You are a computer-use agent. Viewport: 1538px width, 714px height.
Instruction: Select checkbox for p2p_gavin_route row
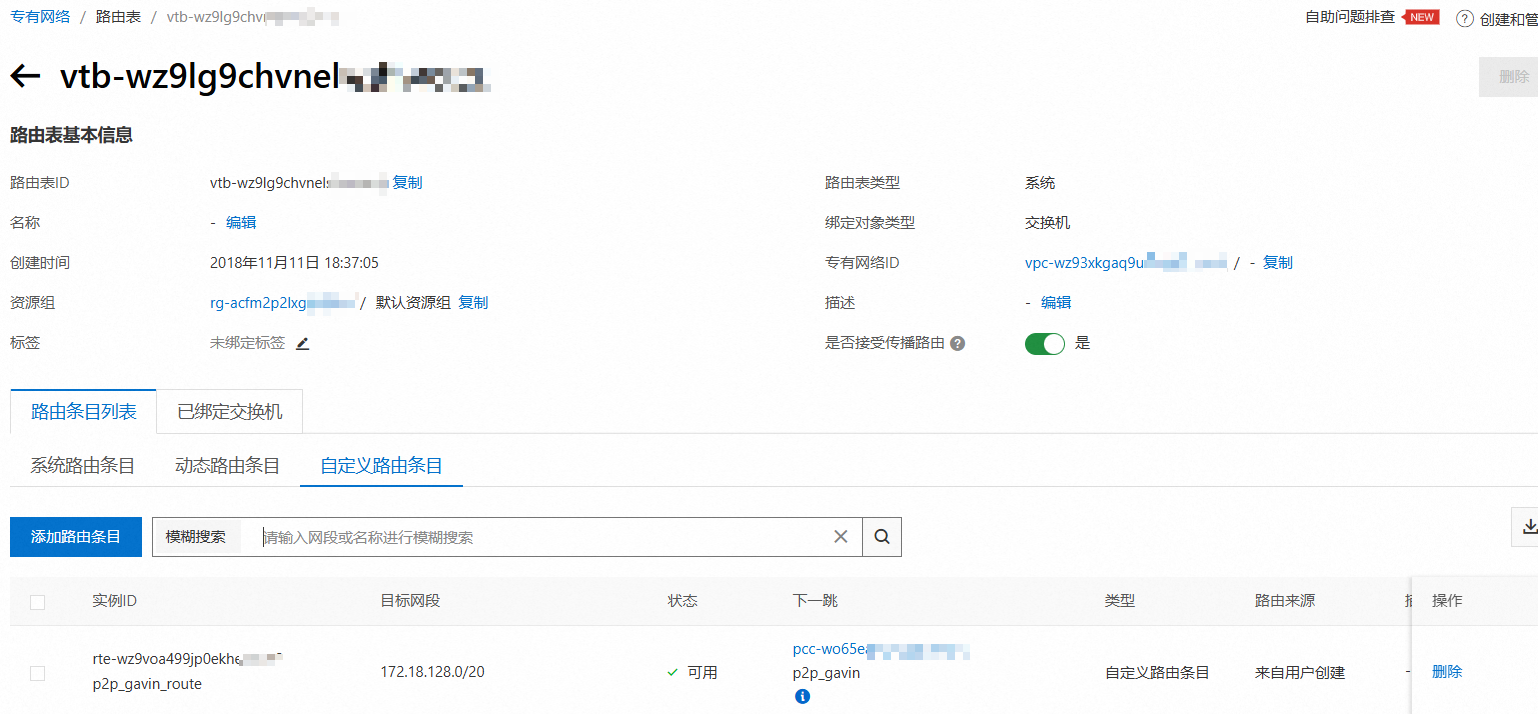click(37, 673)
